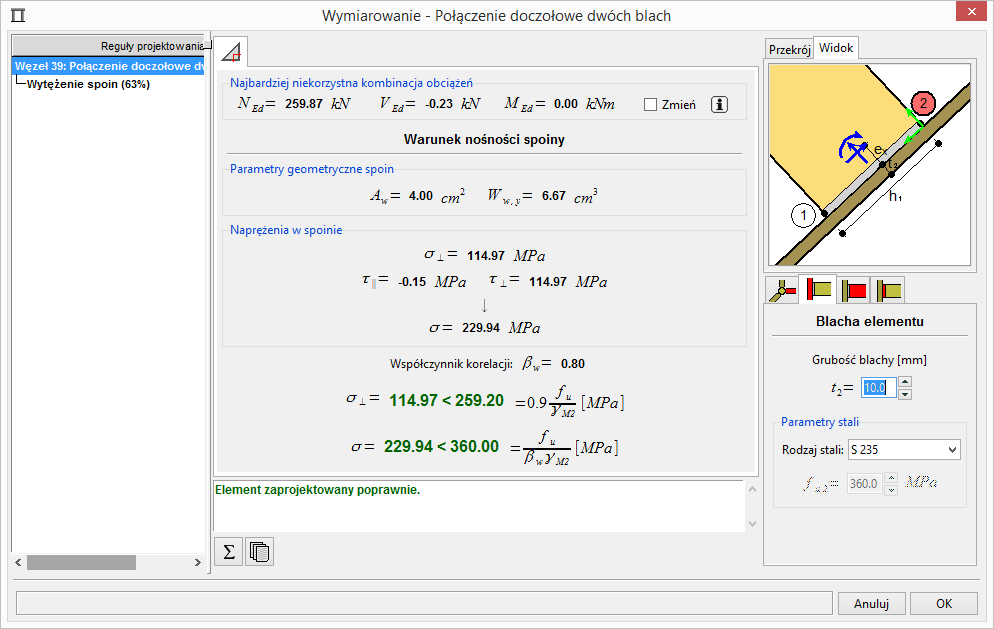This screenshot has width=994, height=629.
Task: Switch to the Przekrój tab
Action: pos(788,50)
